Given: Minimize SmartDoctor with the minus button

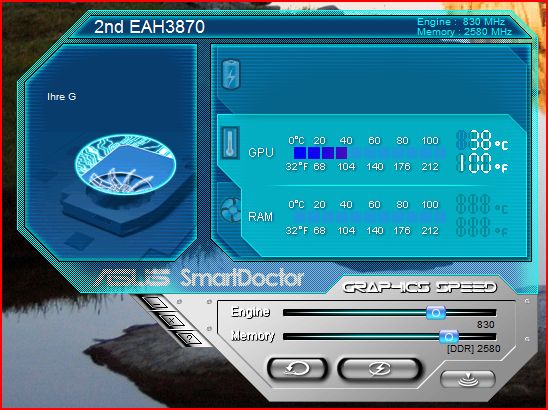Looking at the screenshot, I should click(156, 303).
